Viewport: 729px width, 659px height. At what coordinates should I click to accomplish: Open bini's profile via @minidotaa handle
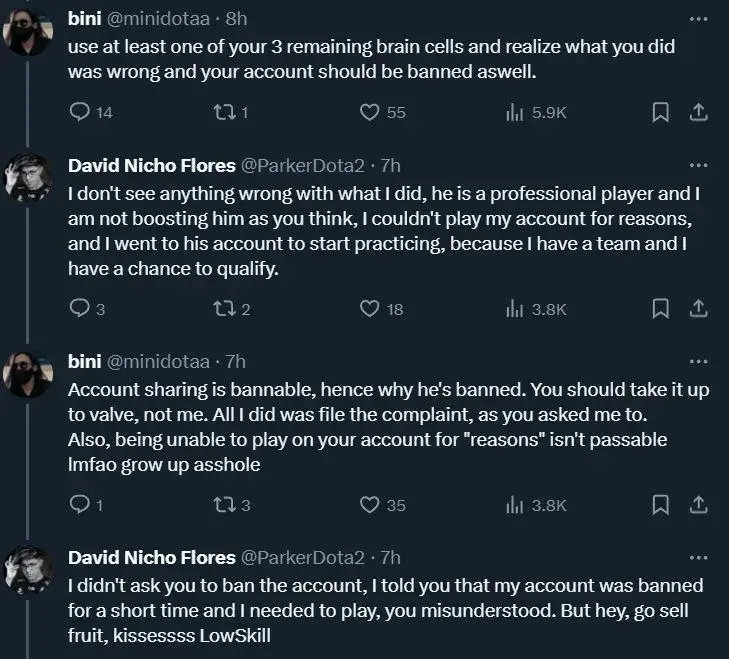click(x=158, y=19)
